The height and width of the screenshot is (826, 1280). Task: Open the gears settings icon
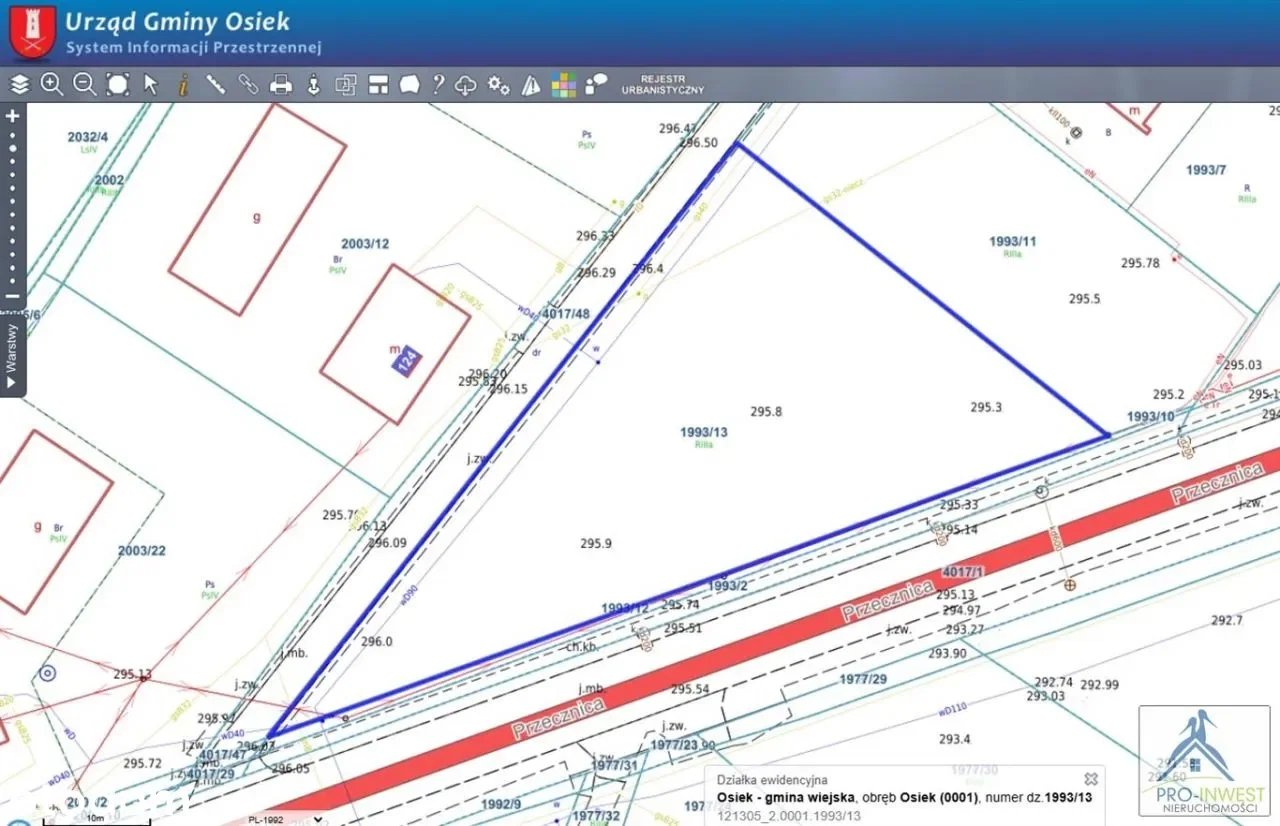(498, 85)
